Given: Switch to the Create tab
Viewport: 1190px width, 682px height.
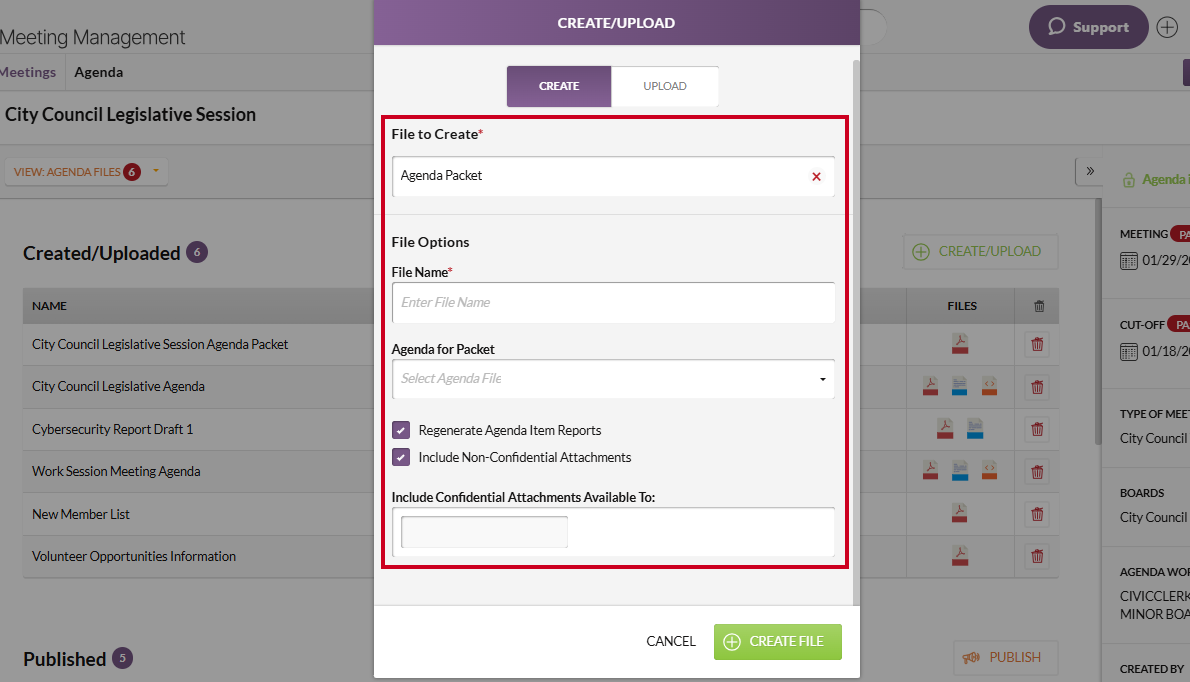Looking at the screenshot, I should [x=559, y=86].
